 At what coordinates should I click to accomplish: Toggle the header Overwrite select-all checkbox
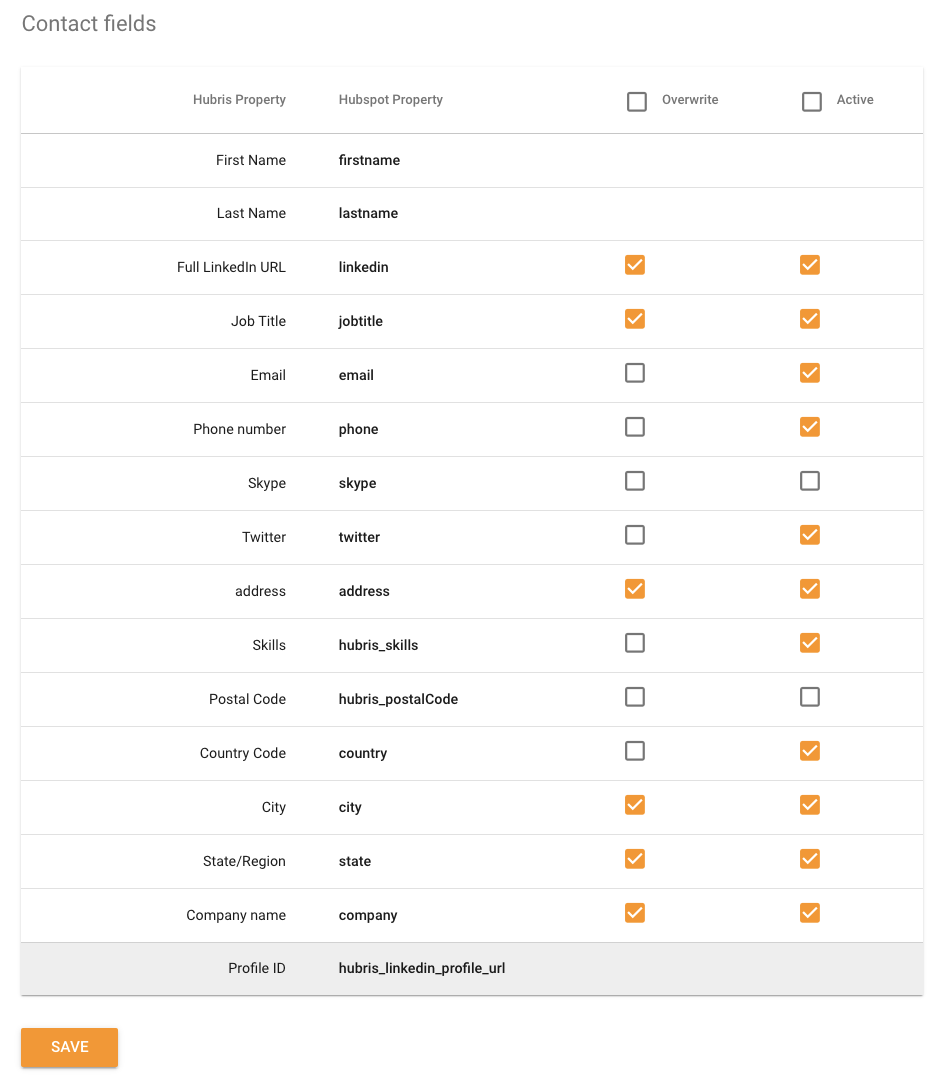coord(637,101)
